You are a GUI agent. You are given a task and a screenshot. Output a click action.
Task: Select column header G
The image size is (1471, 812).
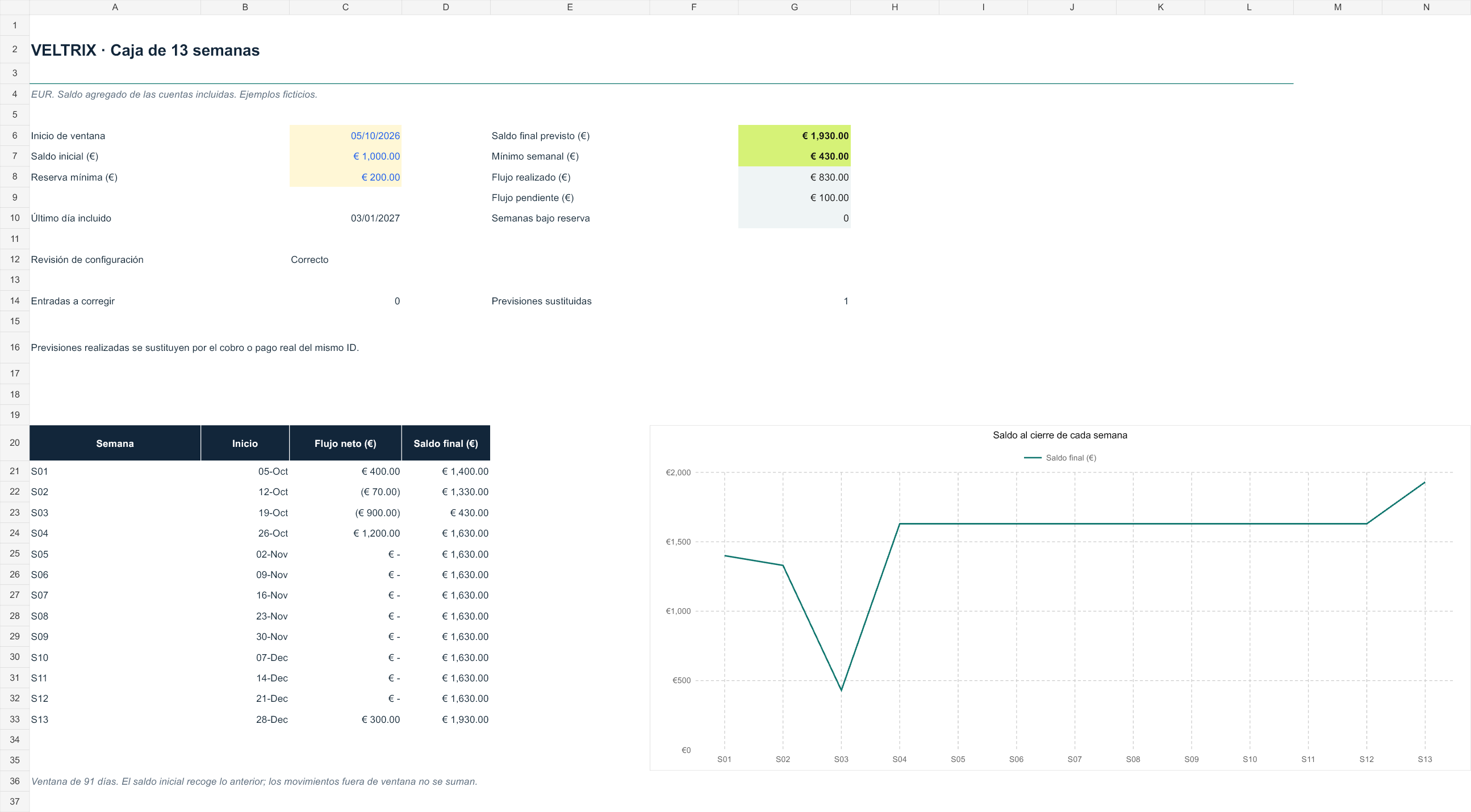pyautogui.click(x=795, y=7)
